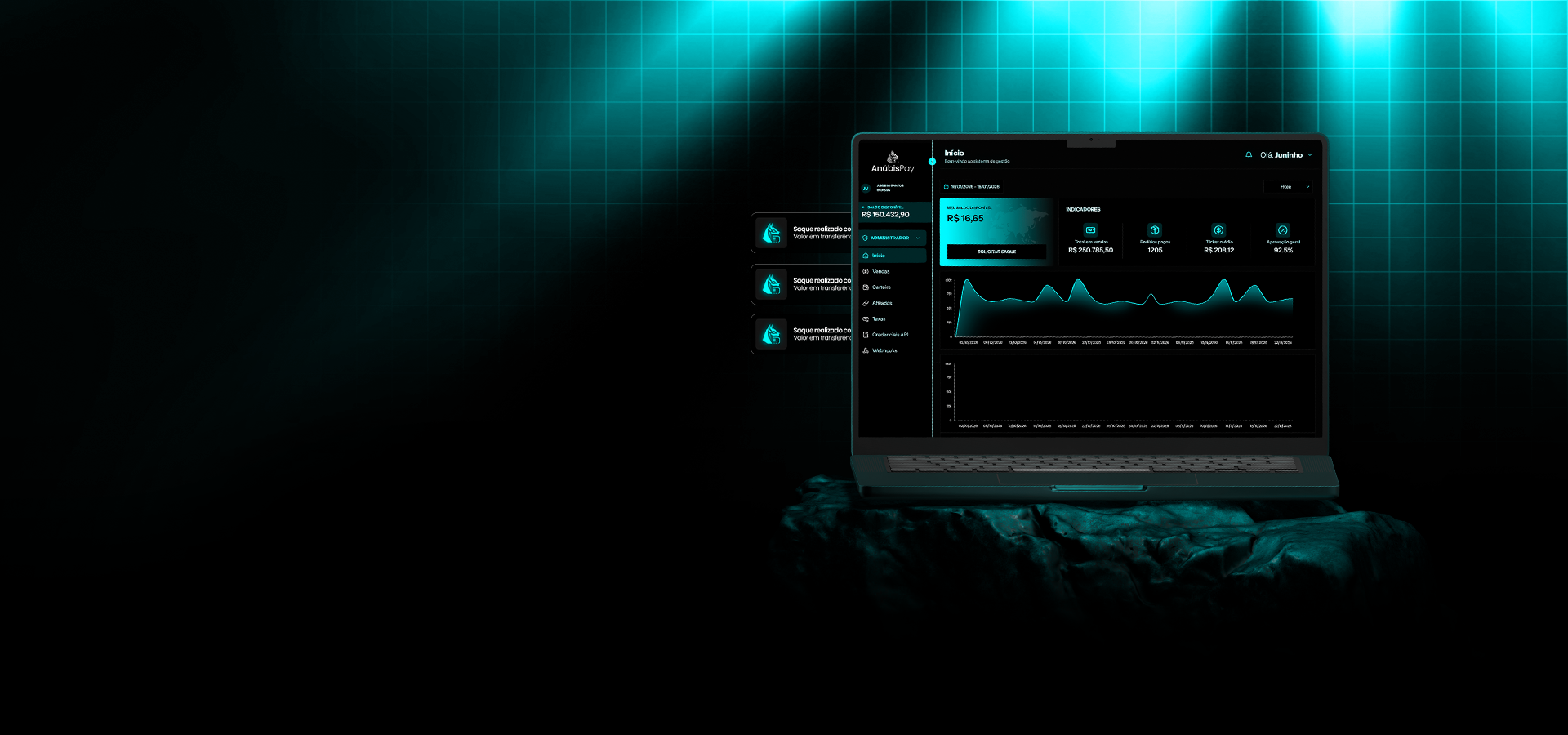
Task: Click the AnúbisPay logo
Action: (893, 162)
